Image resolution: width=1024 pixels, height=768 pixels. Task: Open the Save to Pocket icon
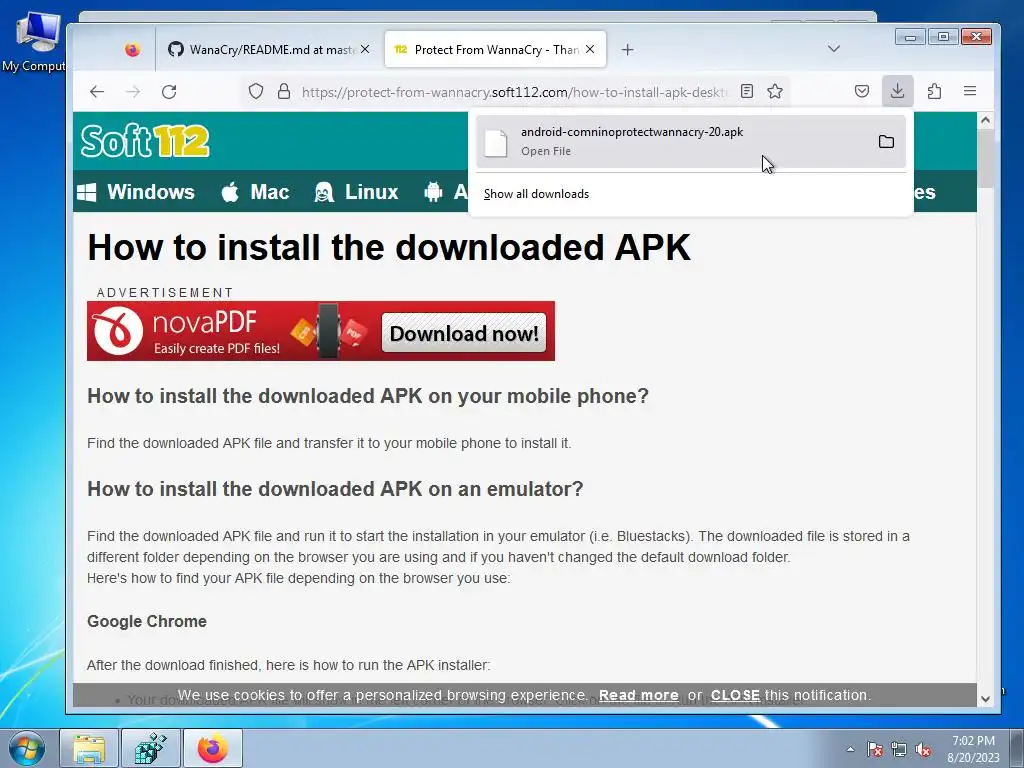point(862,91)
